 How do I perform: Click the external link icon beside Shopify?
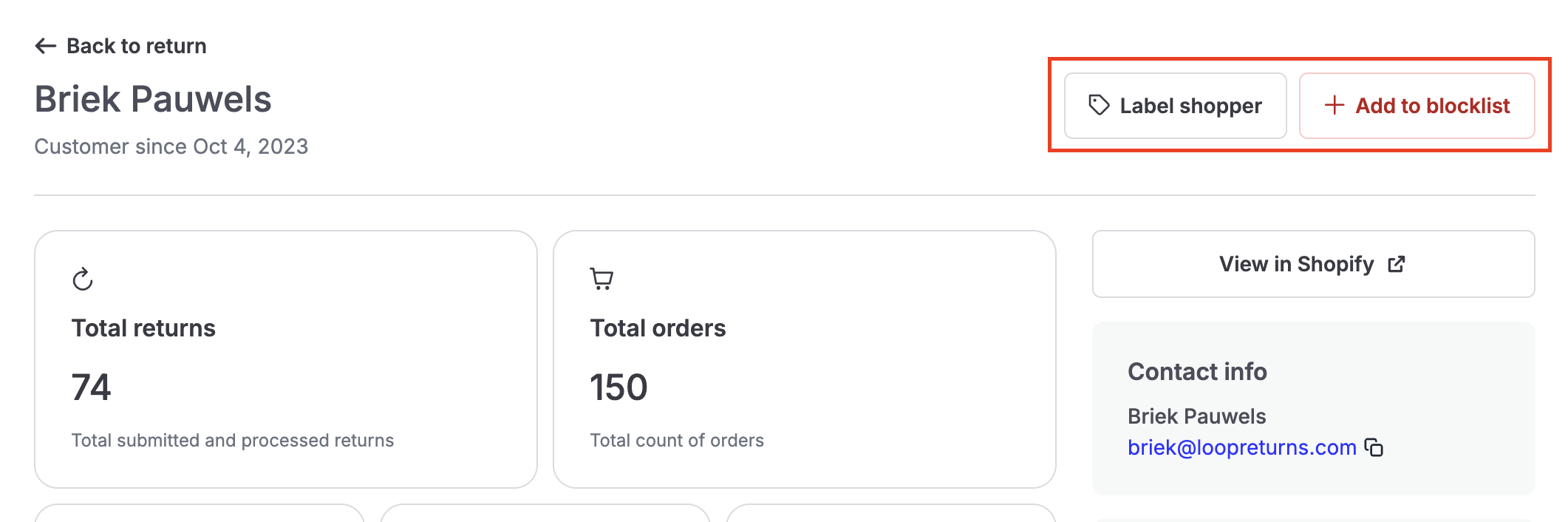click(1396, 264)
